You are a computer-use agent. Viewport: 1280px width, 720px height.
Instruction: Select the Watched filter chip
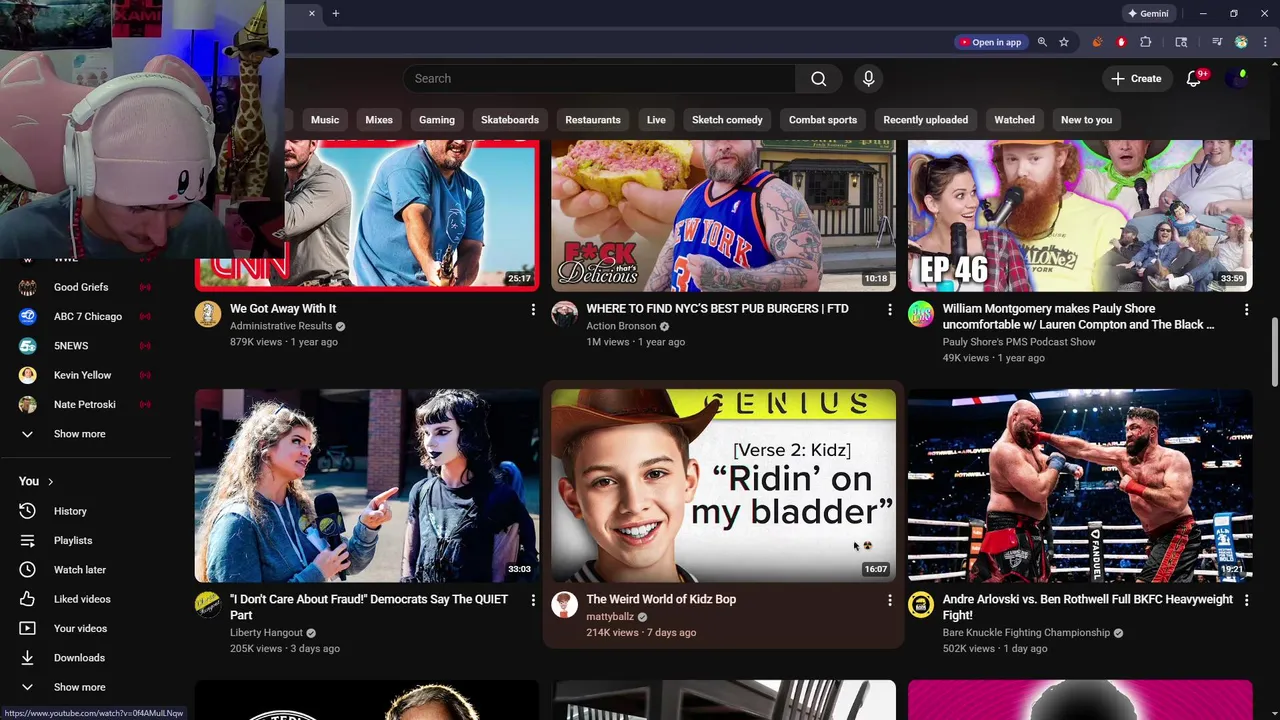[1014, 120]
